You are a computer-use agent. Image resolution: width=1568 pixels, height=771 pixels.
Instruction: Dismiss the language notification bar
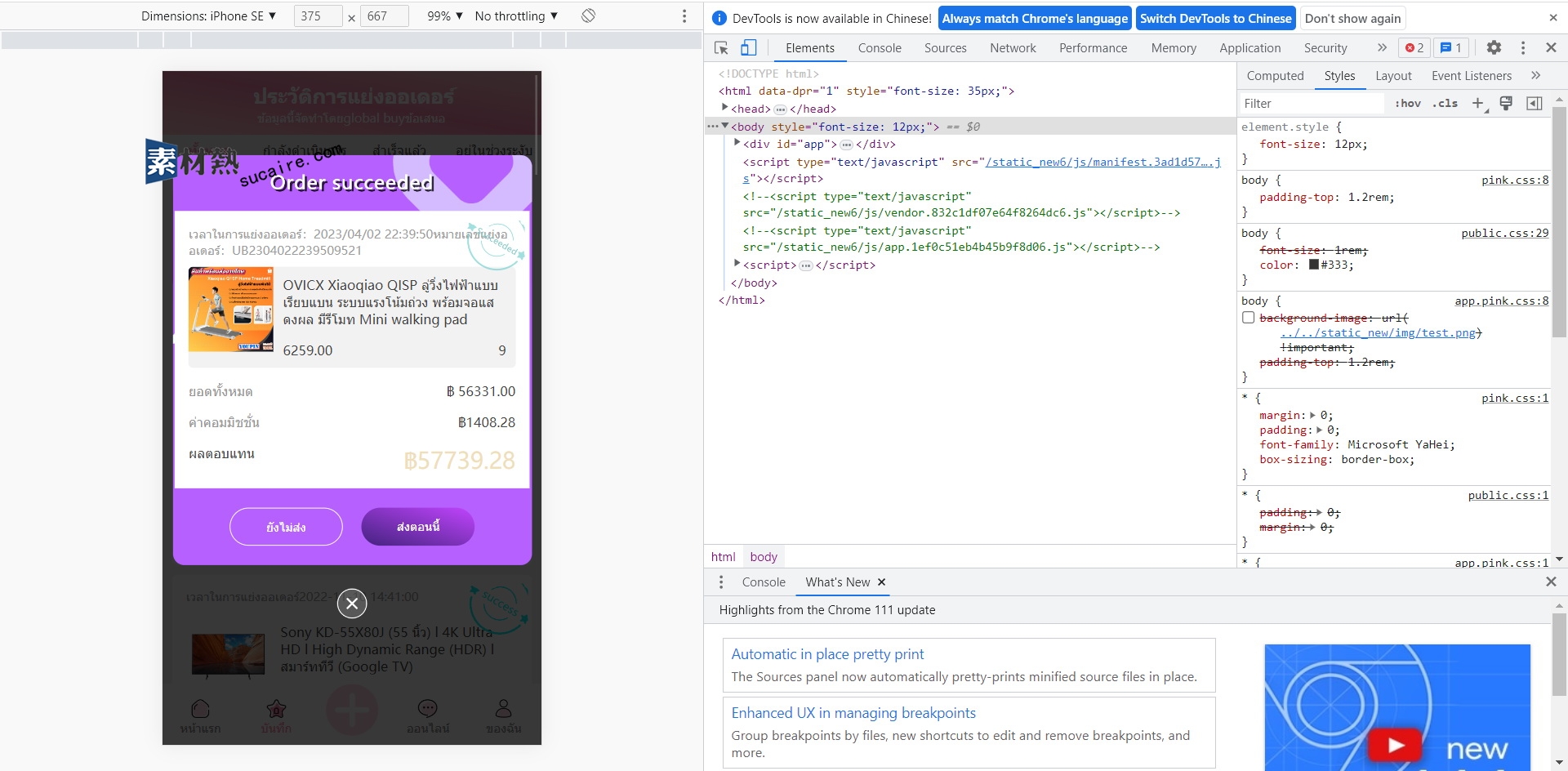point(1553,18)
